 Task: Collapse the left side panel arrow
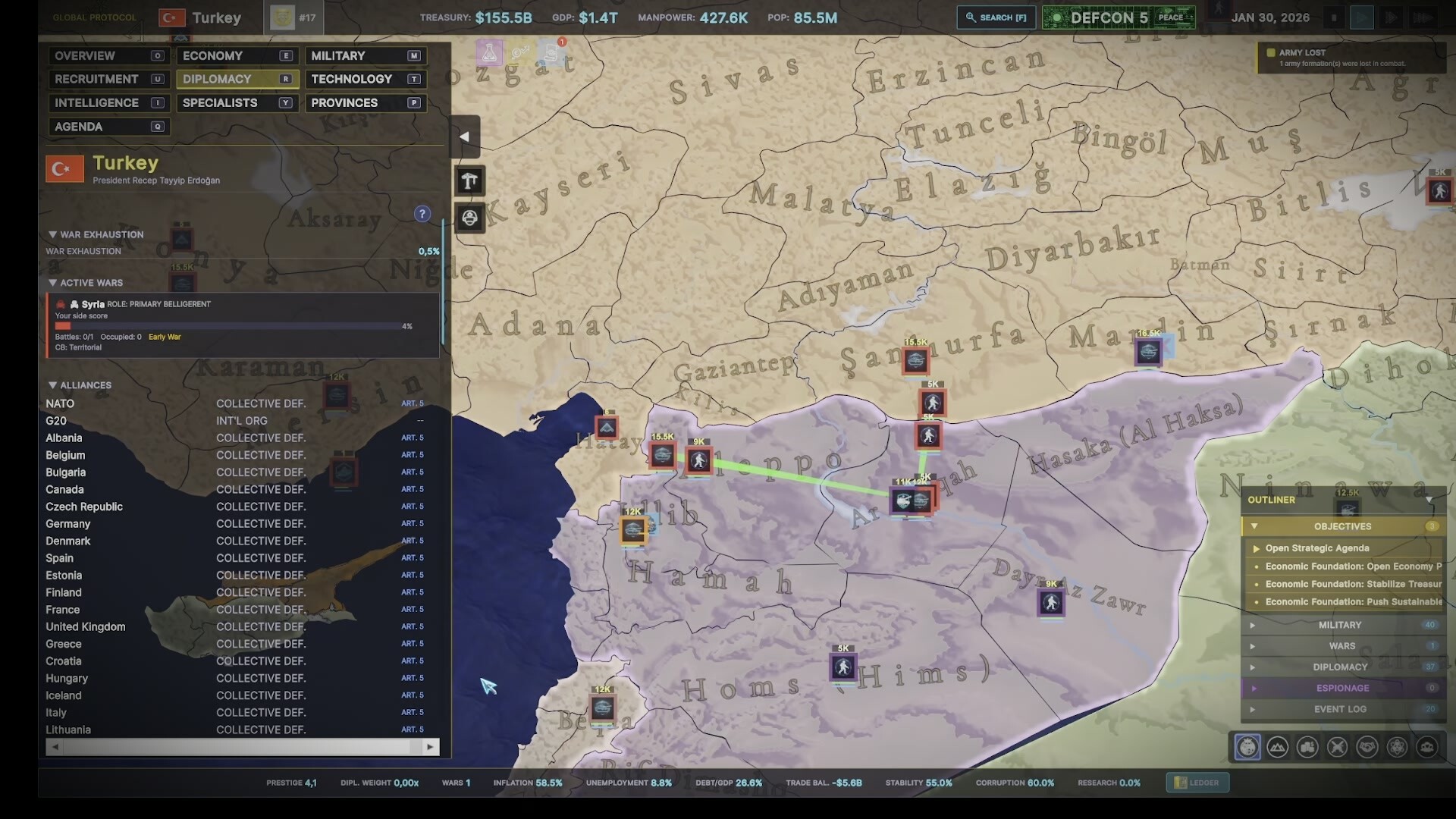point(465,136)
